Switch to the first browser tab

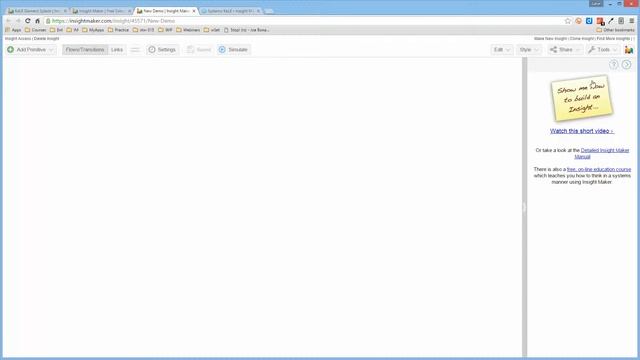[x=37, y=11]
